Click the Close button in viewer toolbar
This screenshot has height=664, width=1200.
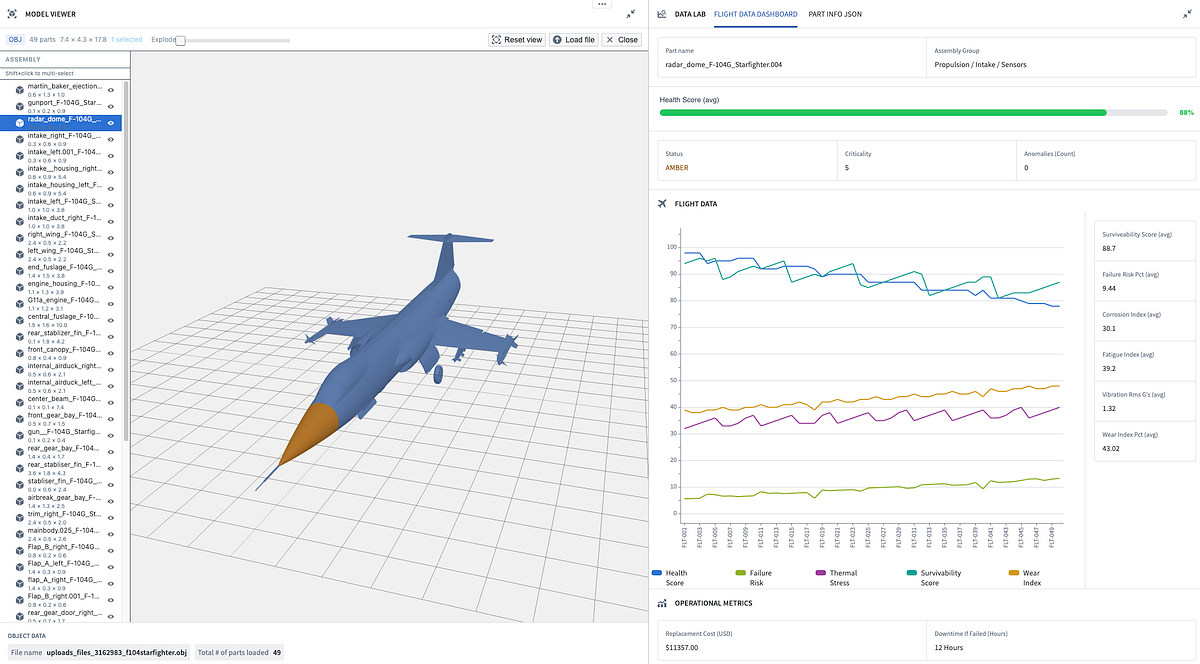(621, 40)
